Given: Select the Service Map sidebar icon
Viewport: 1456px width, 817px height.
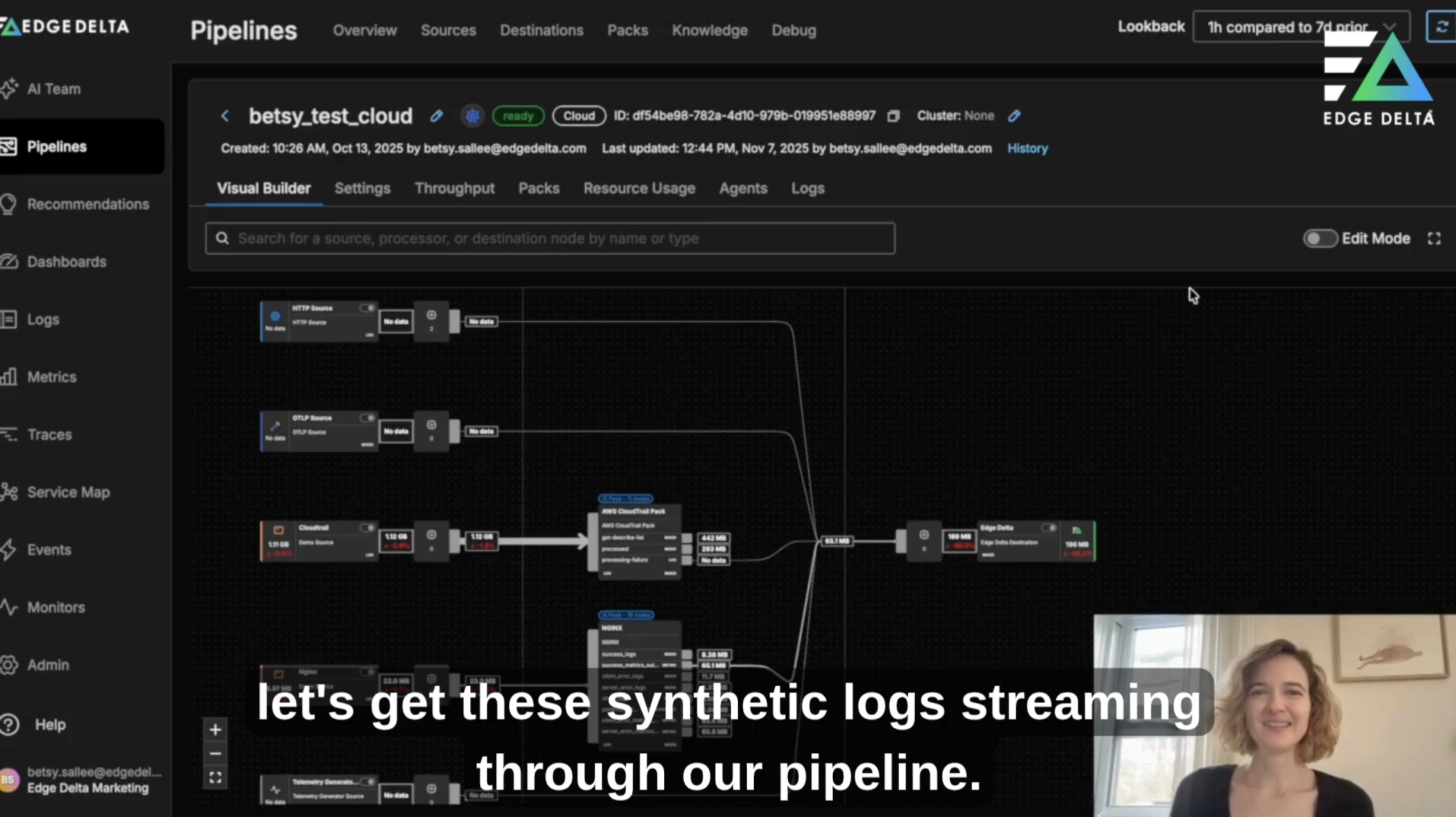Looking at the screenshot, I should point(9,492).
